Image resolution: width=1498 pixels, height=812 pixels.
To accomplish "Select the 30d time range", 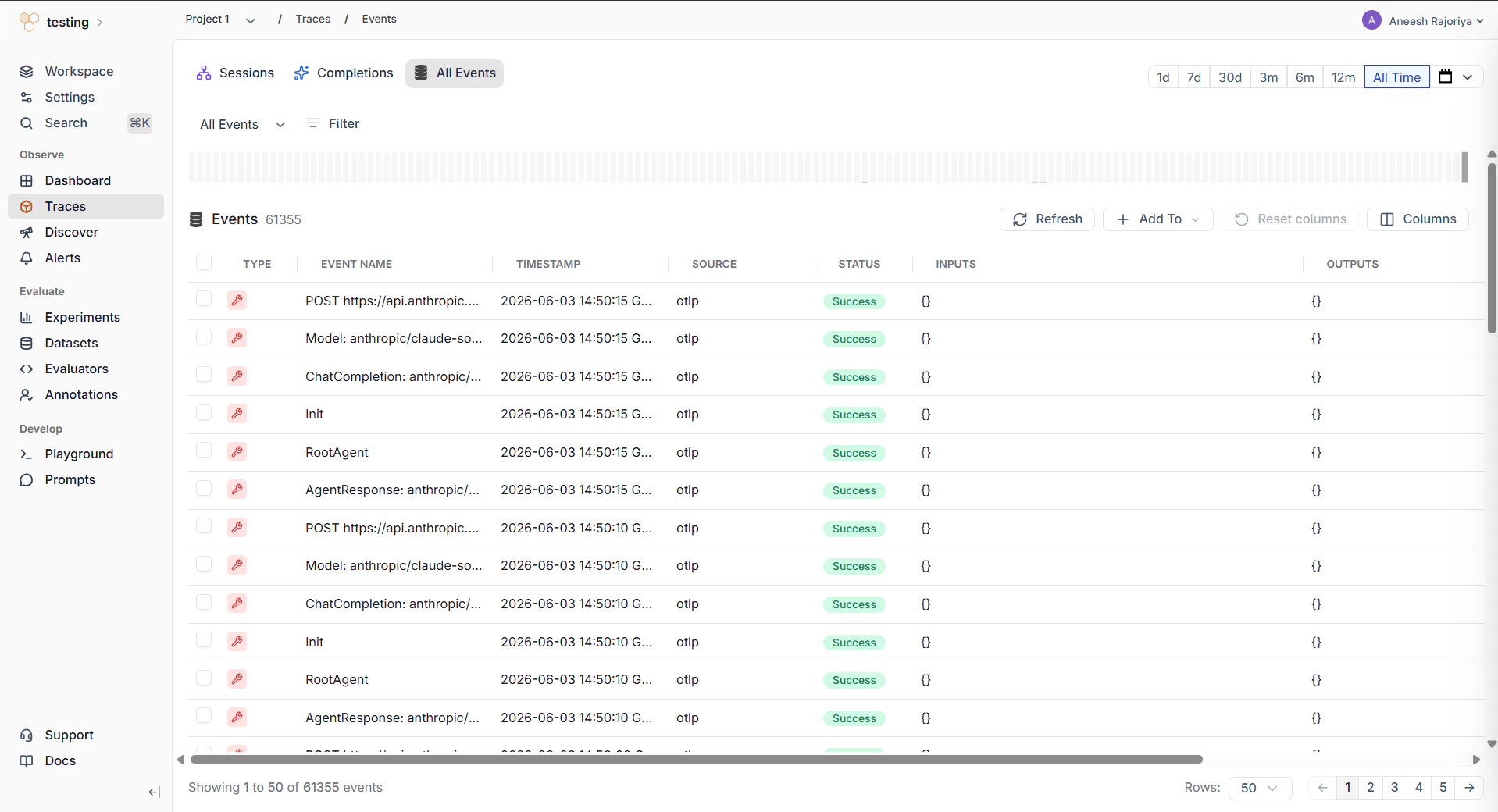I will coord(1230,77).
